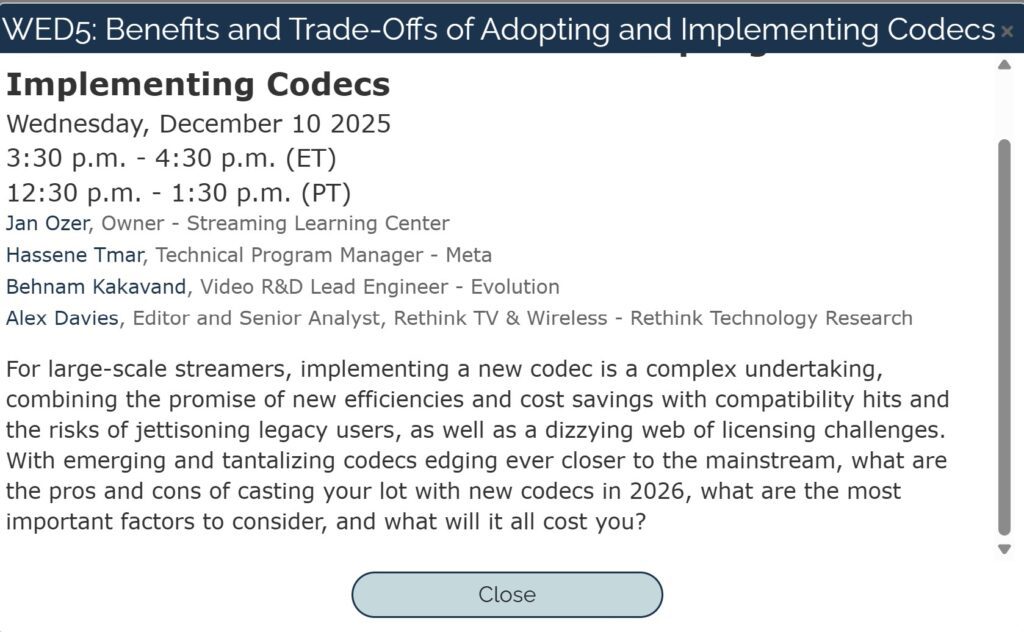This screenshot has width=1024, height=632.
Task: Click the bold Implementing Codecs heading
Action: click(198, 85)
